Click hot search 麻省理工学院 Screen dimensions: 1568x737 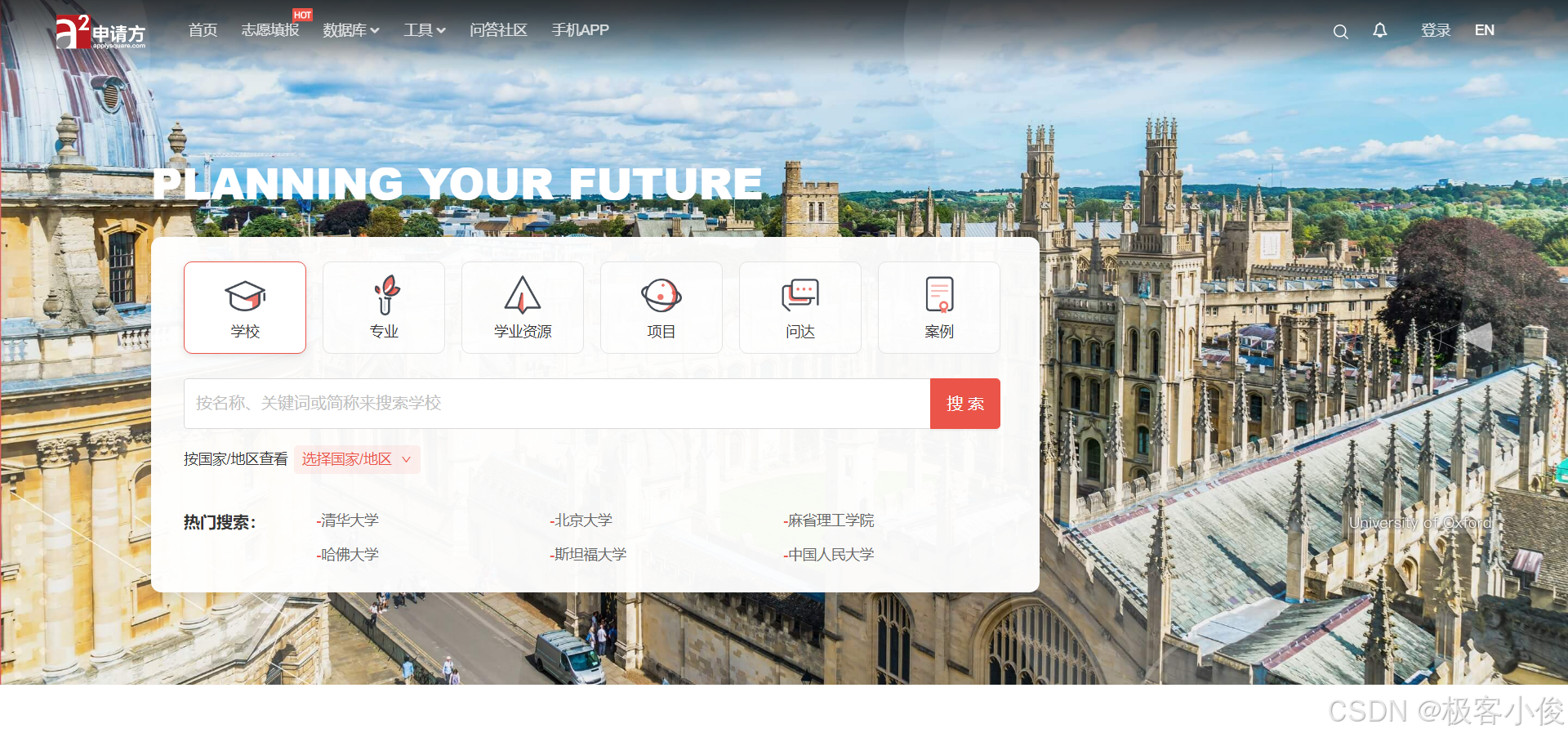click(x=829, y=520)
